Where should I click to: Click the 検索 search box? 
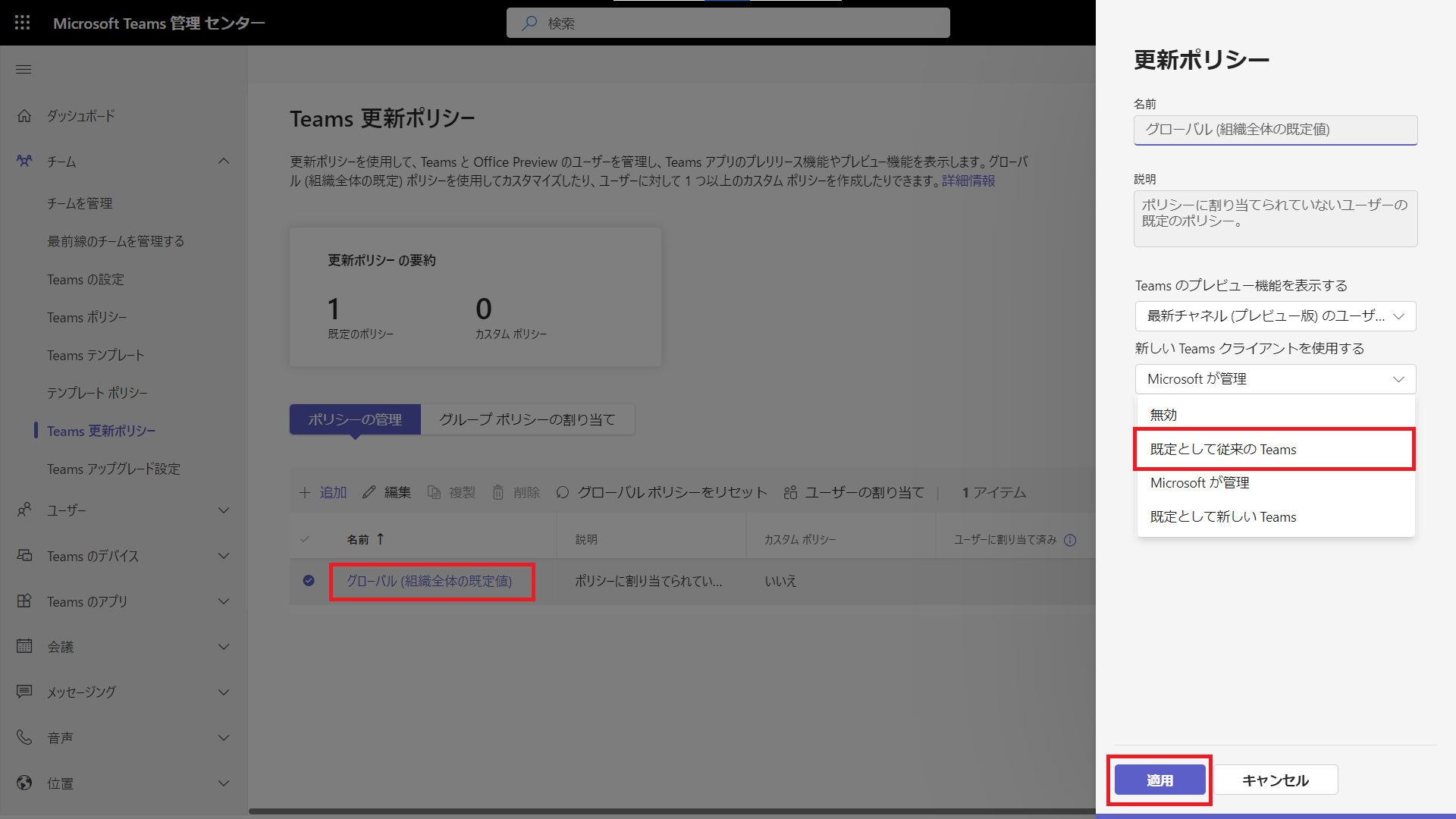728,24
